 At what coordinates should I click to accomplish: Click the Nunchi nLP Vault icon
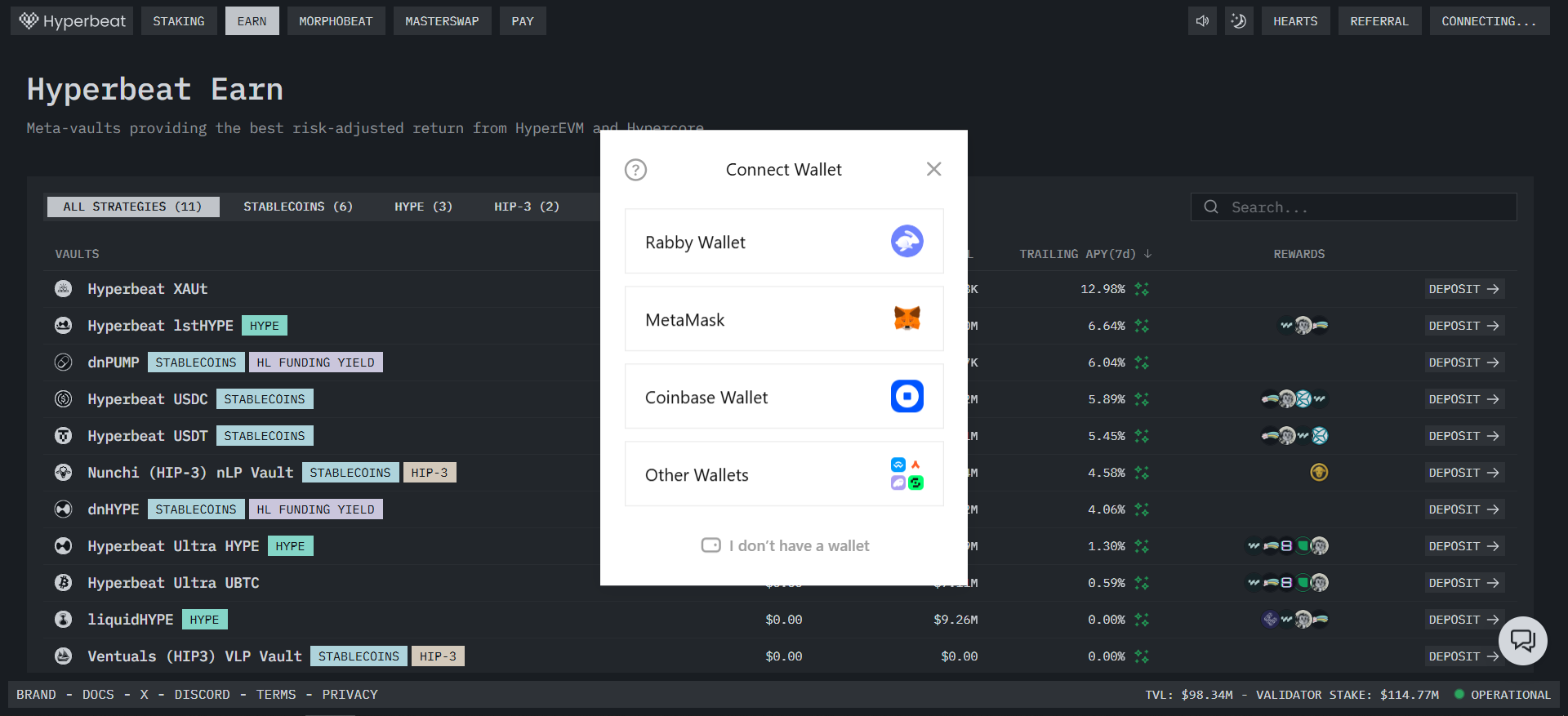pyautogui.click(x=63, y=472)
